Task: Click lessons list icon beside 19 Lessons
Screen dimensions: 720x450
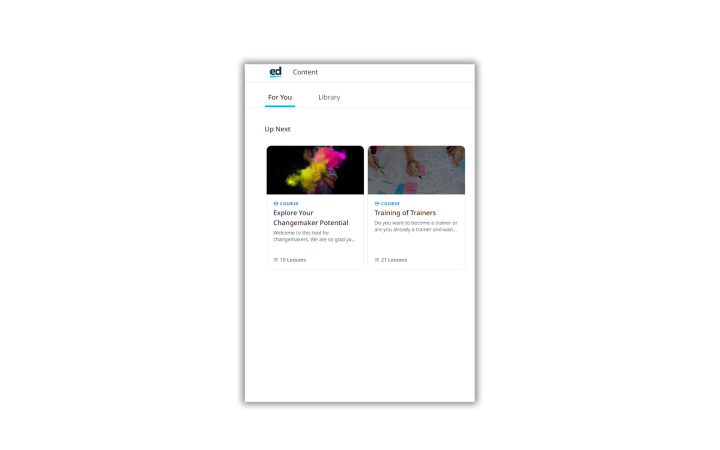Action: (x=276, y=260)
